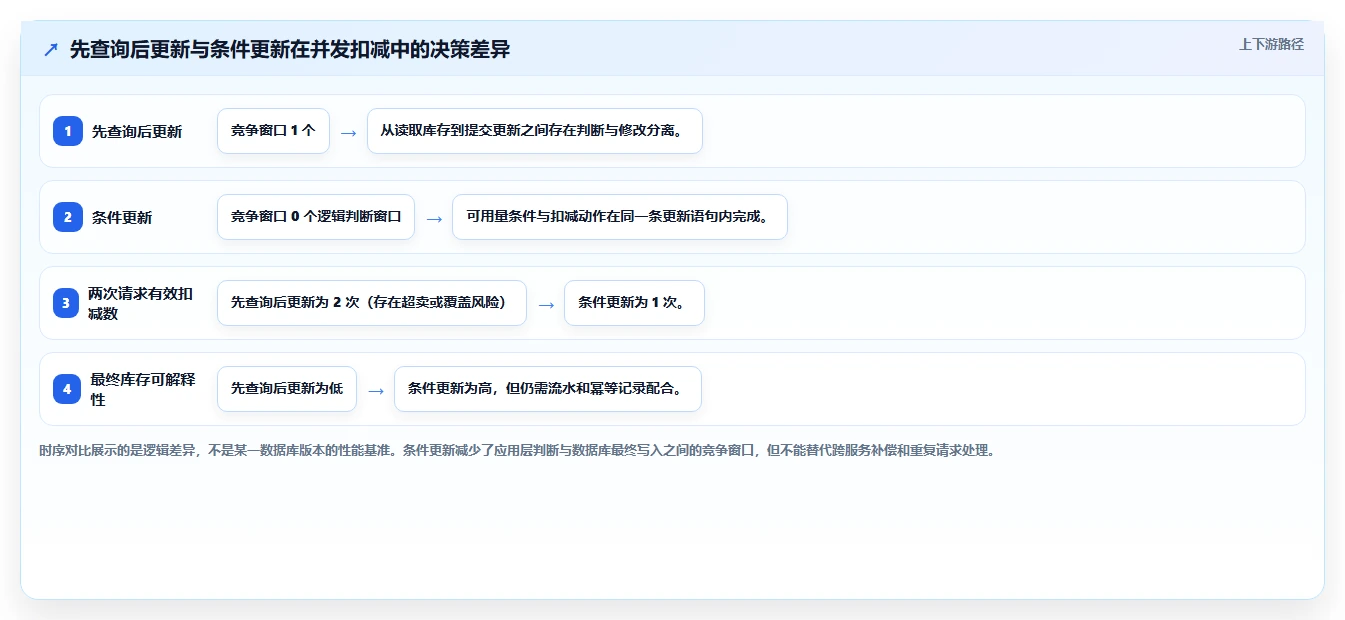This screenshot has height=620, width=1345.
Task: Click the step 2 number badge
Action: point(68,217)
